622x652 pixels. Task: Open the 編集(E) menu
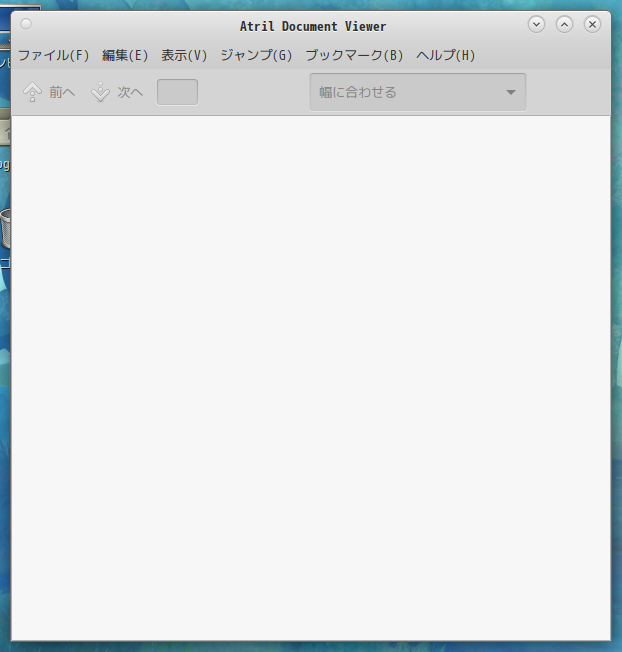coord(125,55)
